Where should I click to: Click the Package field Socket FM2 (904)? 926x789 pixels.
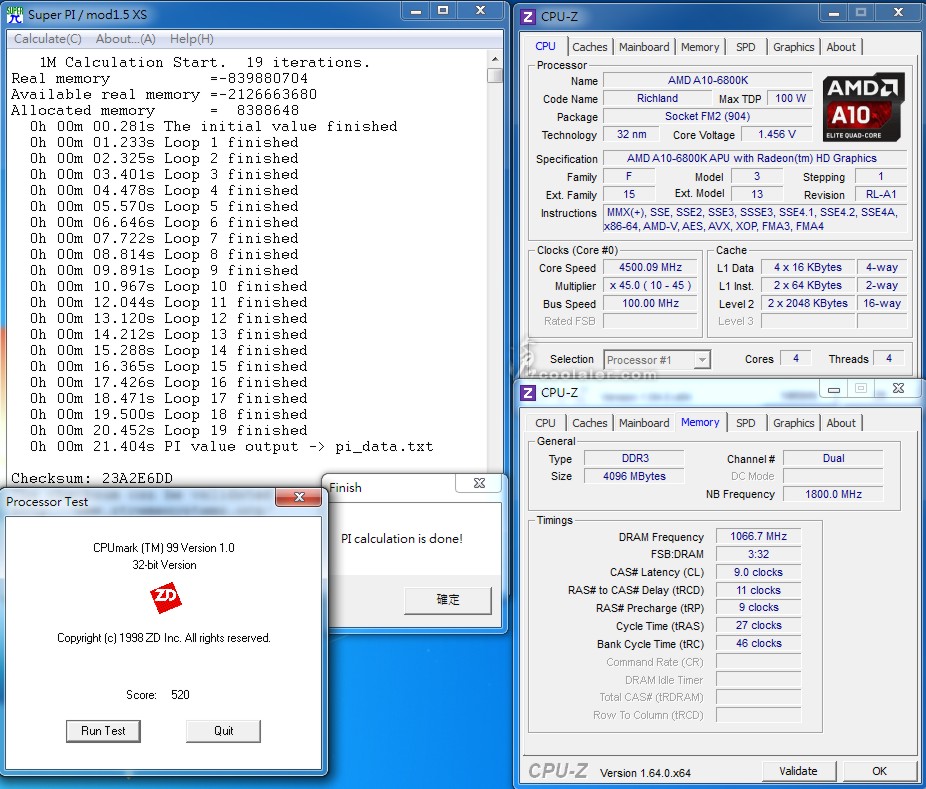point(707,116)
